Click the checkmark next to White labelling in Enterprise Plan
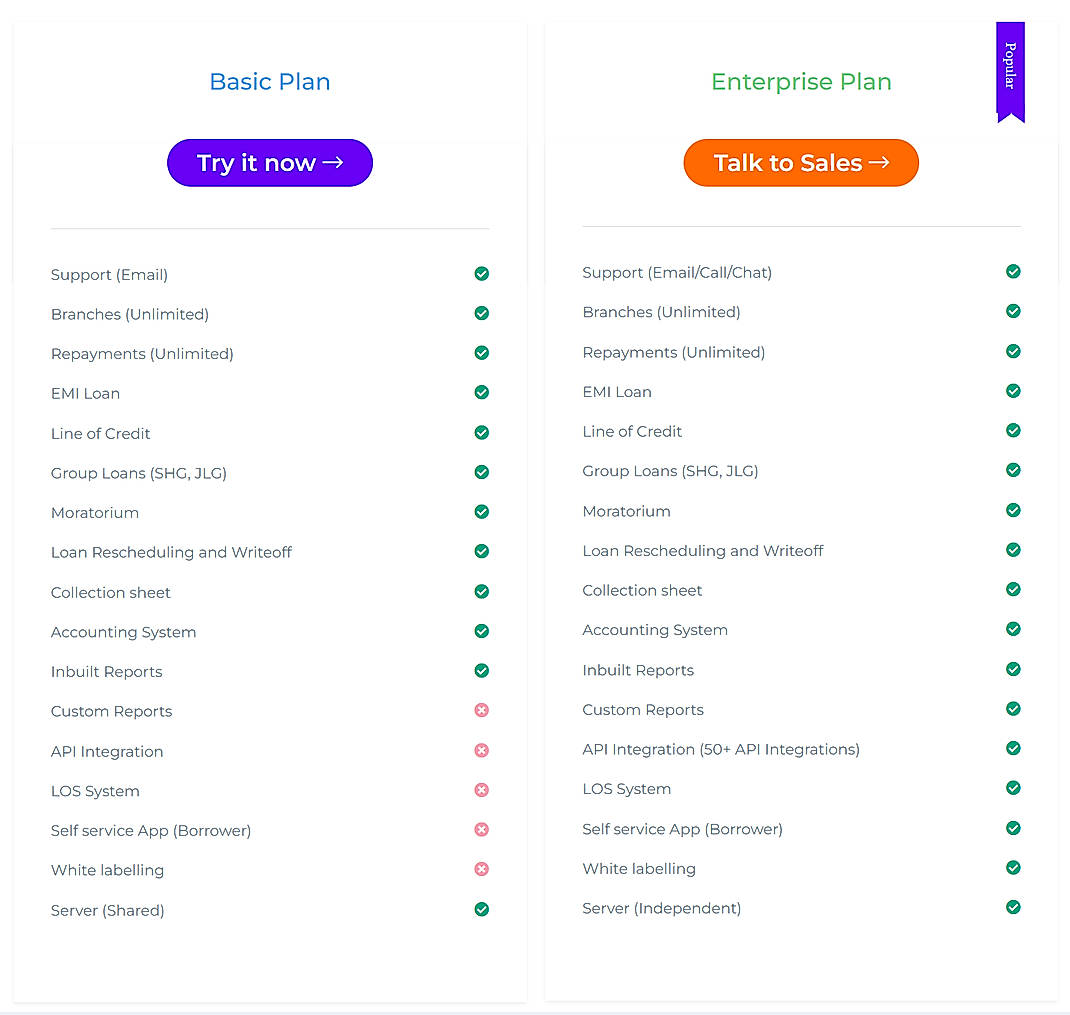The height and width of the screenshot is (1015, 1070). point(1013,868)
